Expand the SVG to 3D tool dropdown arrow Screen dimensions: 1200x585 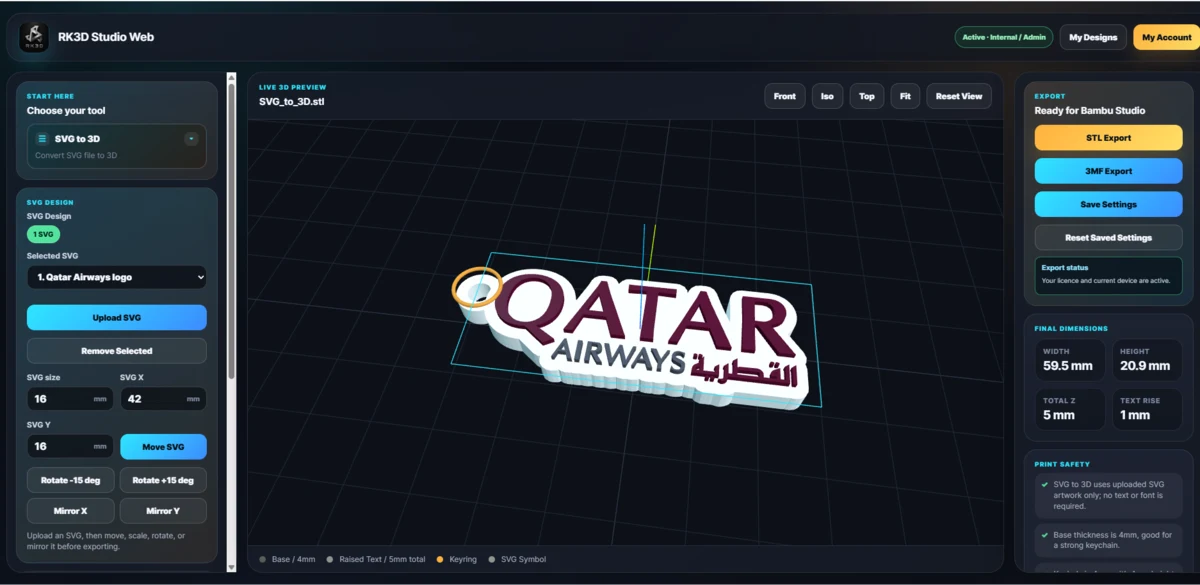click(191, 139)
